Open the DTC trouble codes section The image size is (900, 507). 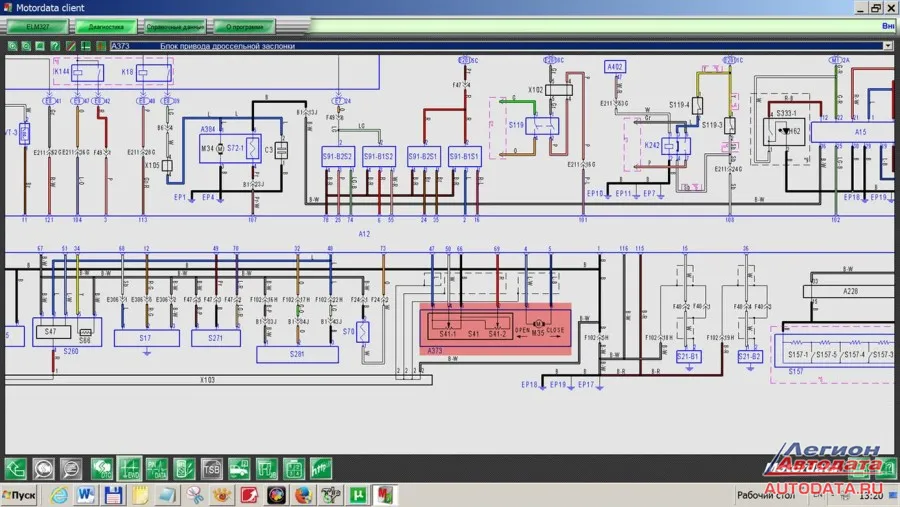(x=103, y=467)
